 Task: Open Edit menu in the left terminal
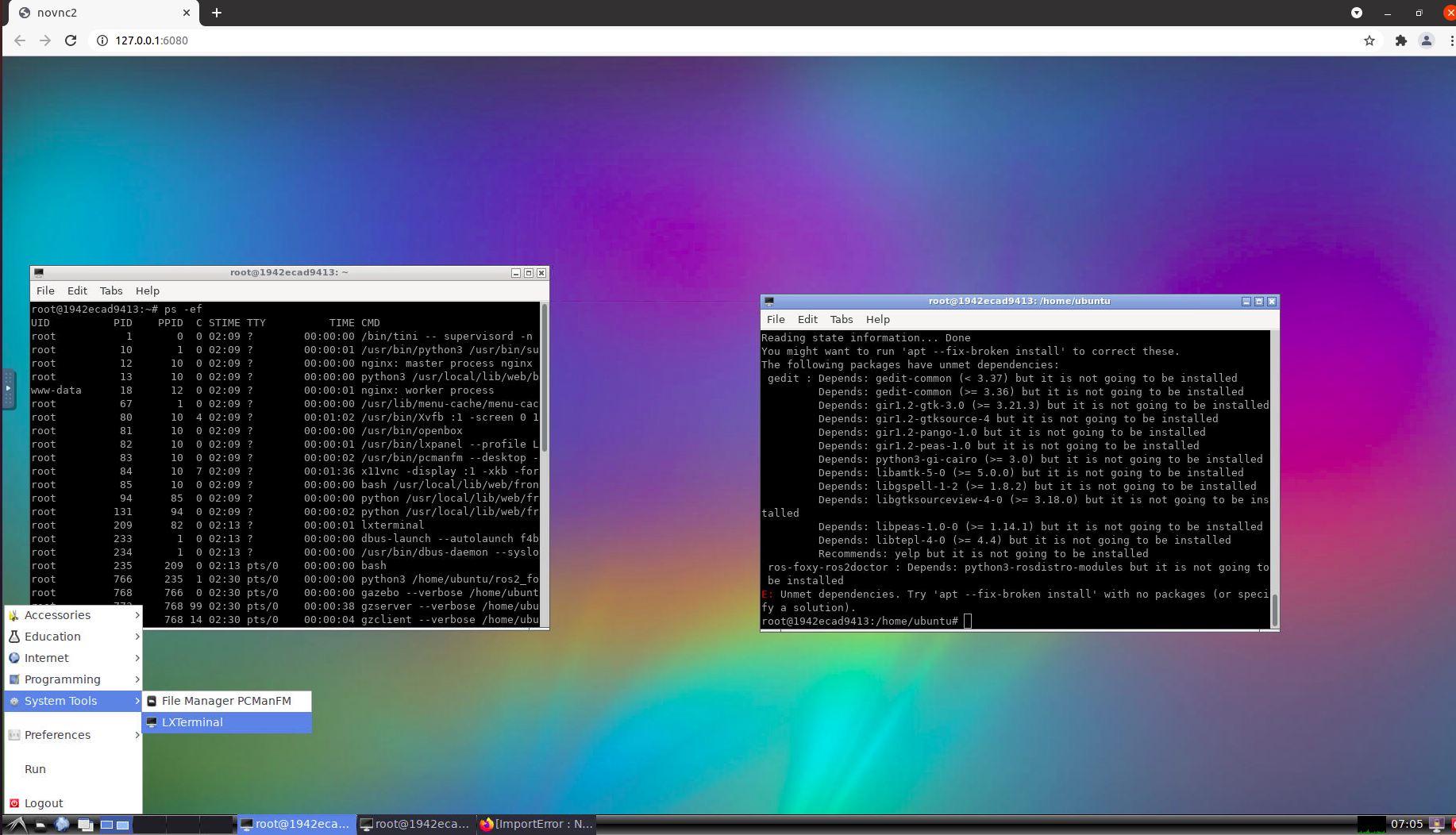pos(78,291)
